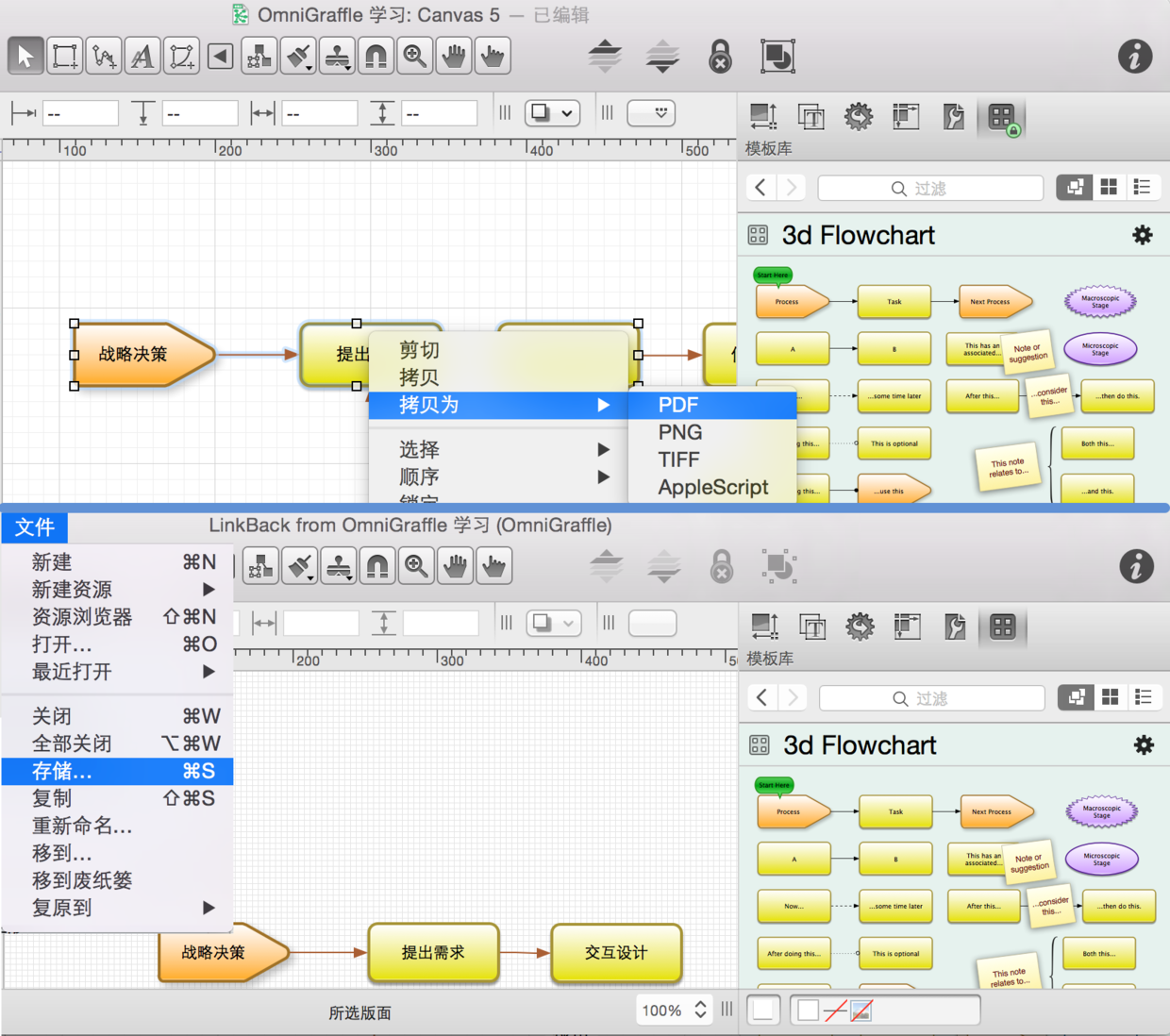Click the X position field in top window
Screen dimensions: 1170x1036
pos(80,113)
